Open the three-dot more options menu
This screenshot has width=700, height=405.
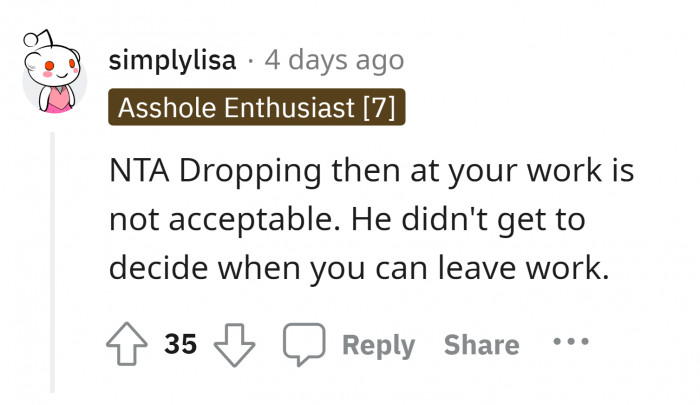click(570, 344)
